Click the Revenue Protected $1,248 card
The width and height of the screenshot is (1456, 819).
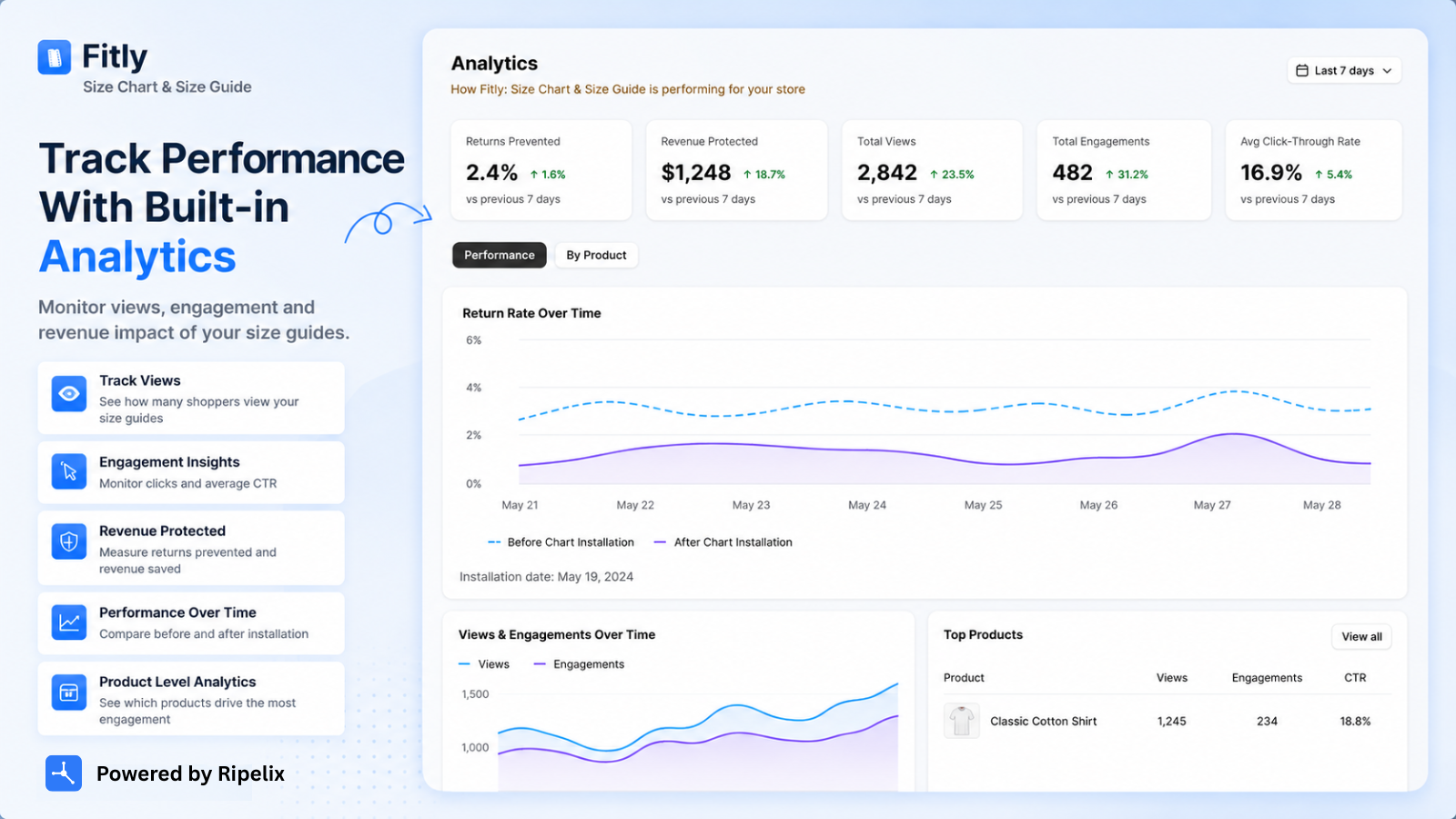(x=736, y=170)
